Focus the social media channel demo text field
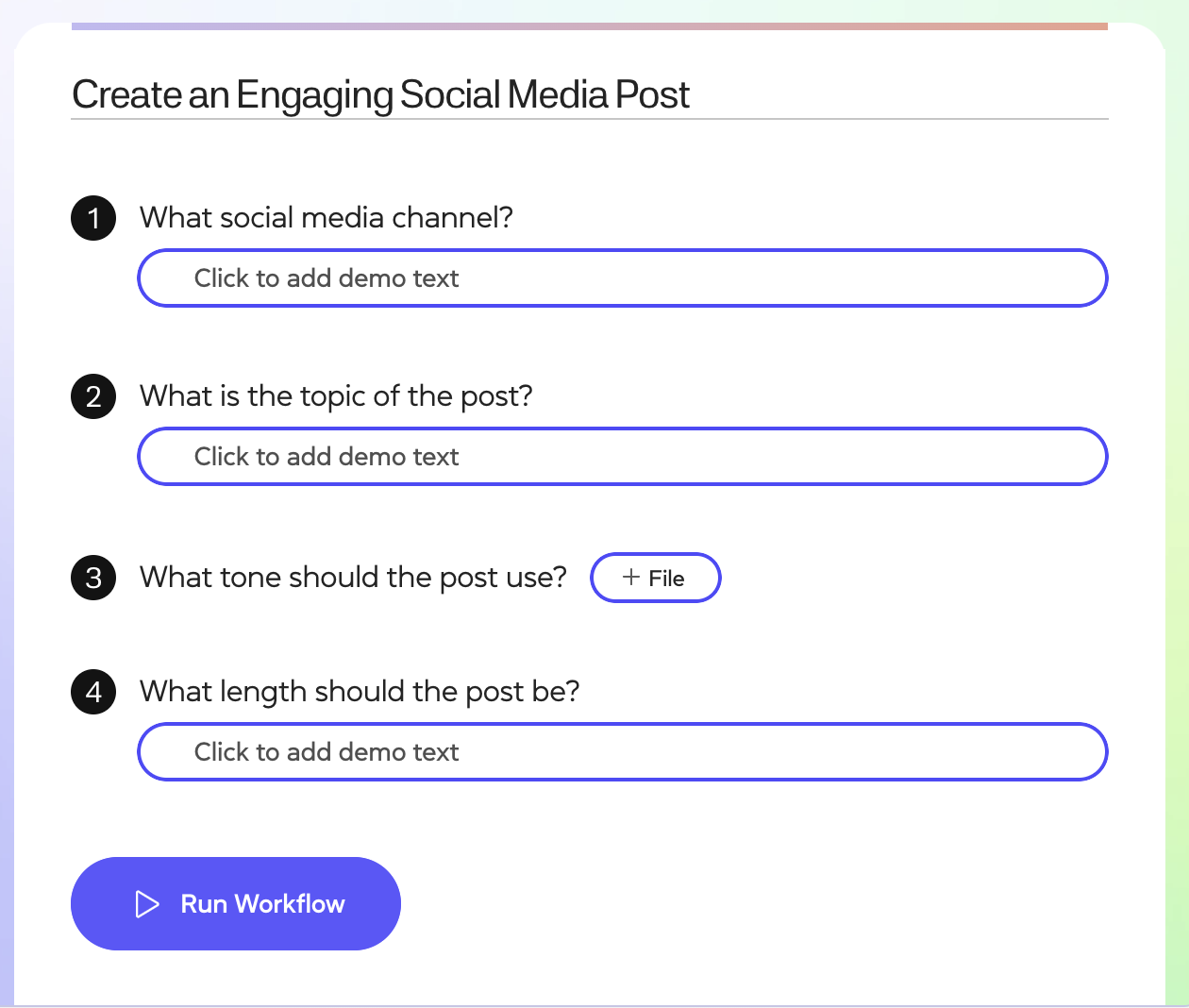 [622, 278]
